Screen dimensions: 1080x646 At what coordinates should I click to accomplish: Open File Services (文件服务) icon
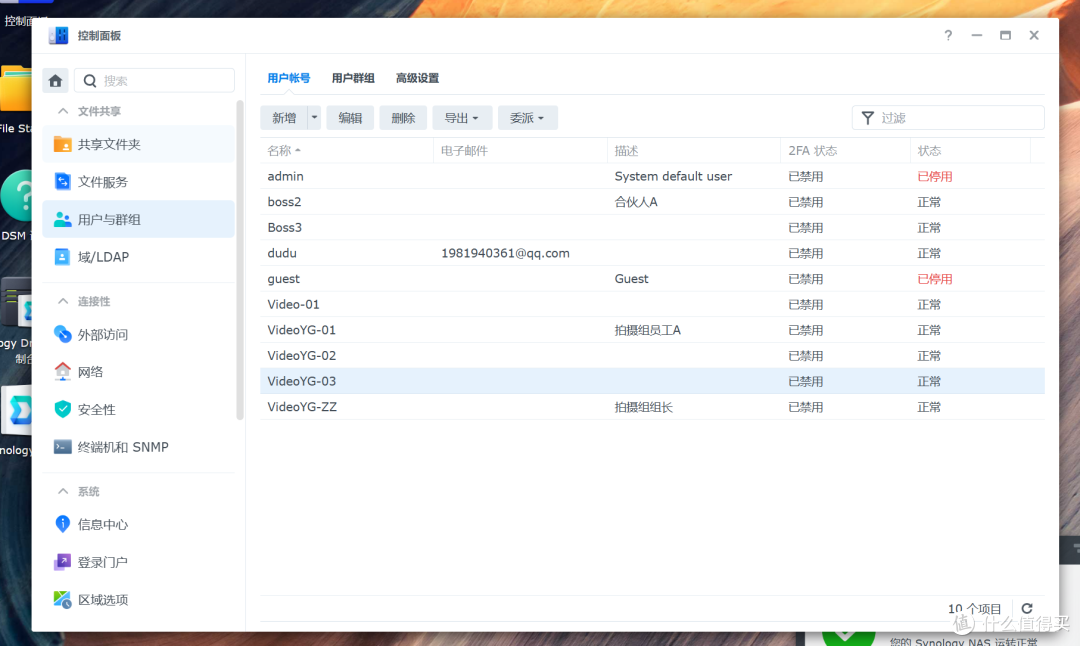(62, 182)
